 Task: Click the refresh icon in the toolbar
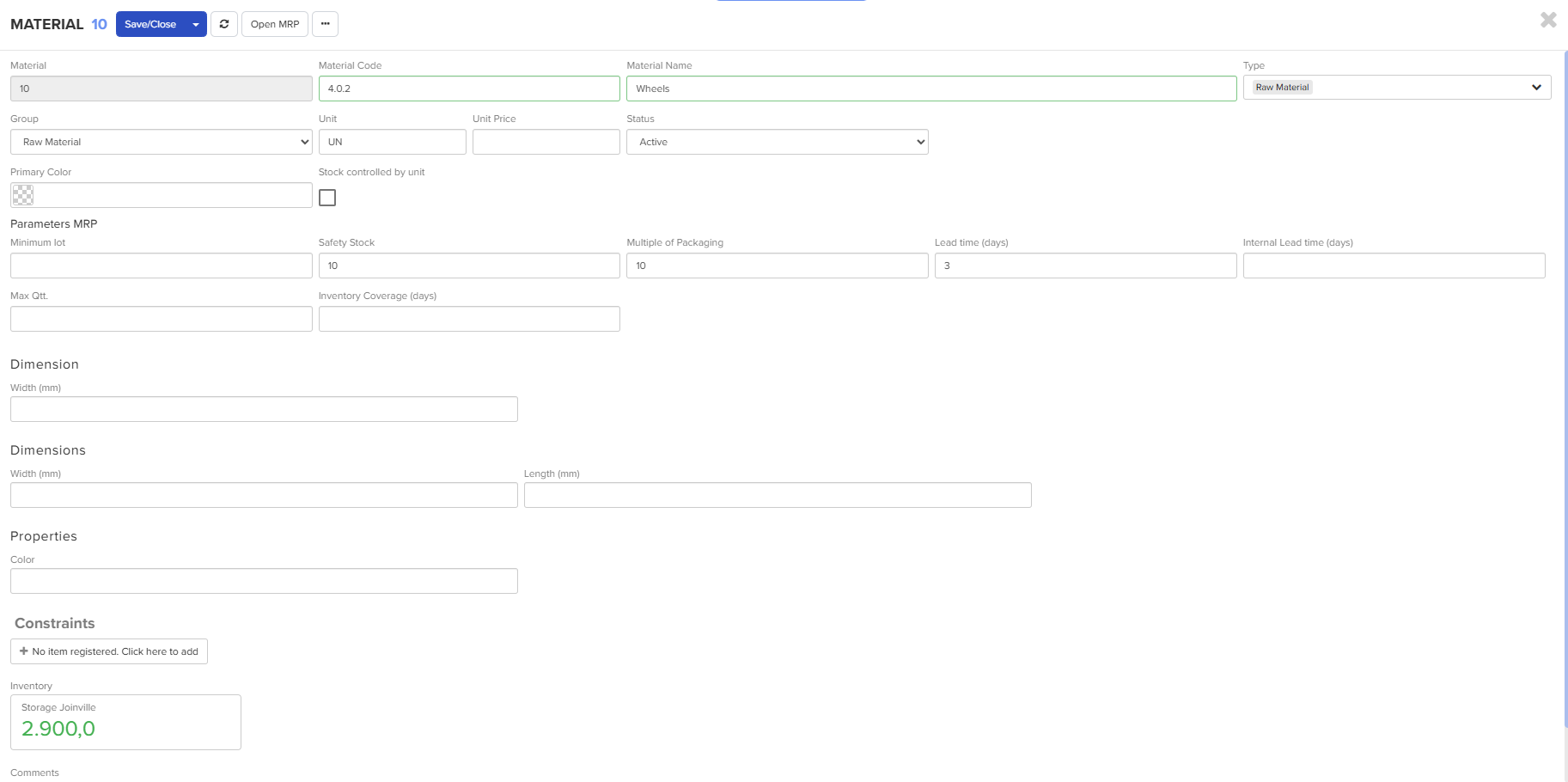[x=223, y=24]
